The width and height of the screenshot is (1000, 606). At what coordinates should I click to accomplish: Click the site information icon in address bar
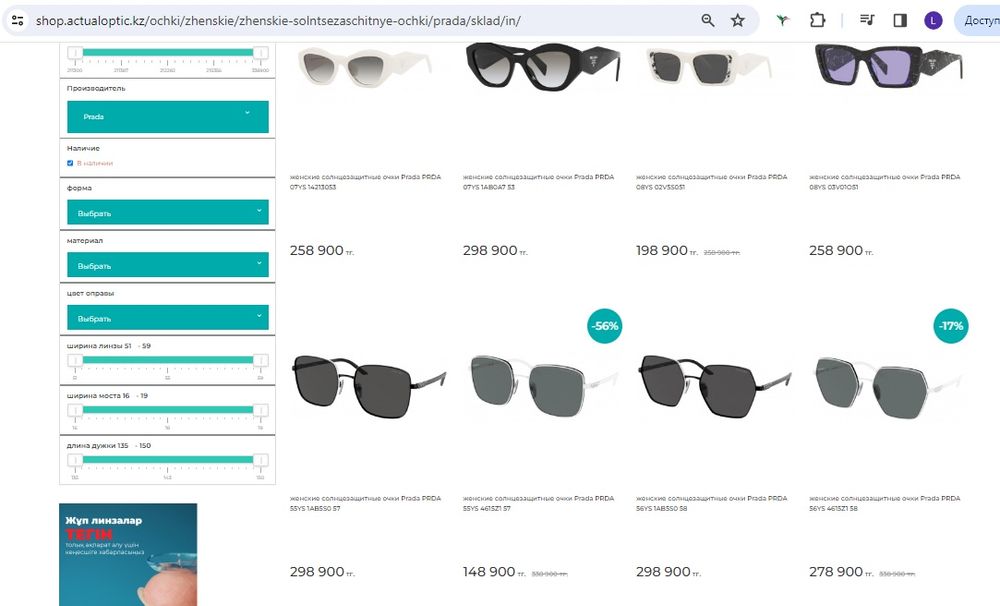[18, 20]
